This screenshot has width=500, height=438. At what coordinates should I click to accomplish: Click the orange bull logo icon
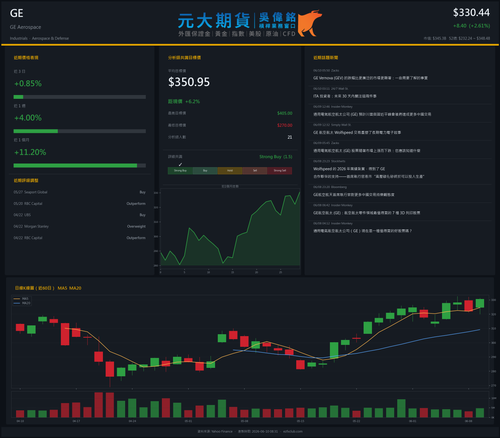310,23
